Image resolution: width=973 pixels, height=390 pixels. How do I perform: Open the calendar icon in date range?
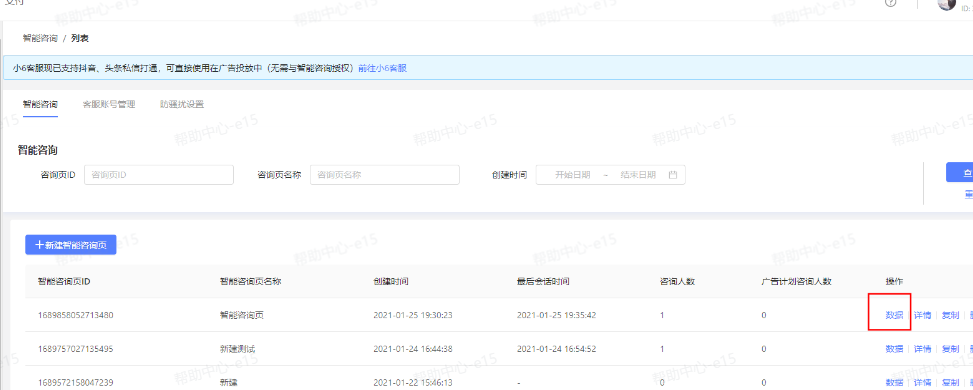pos(673,175)
